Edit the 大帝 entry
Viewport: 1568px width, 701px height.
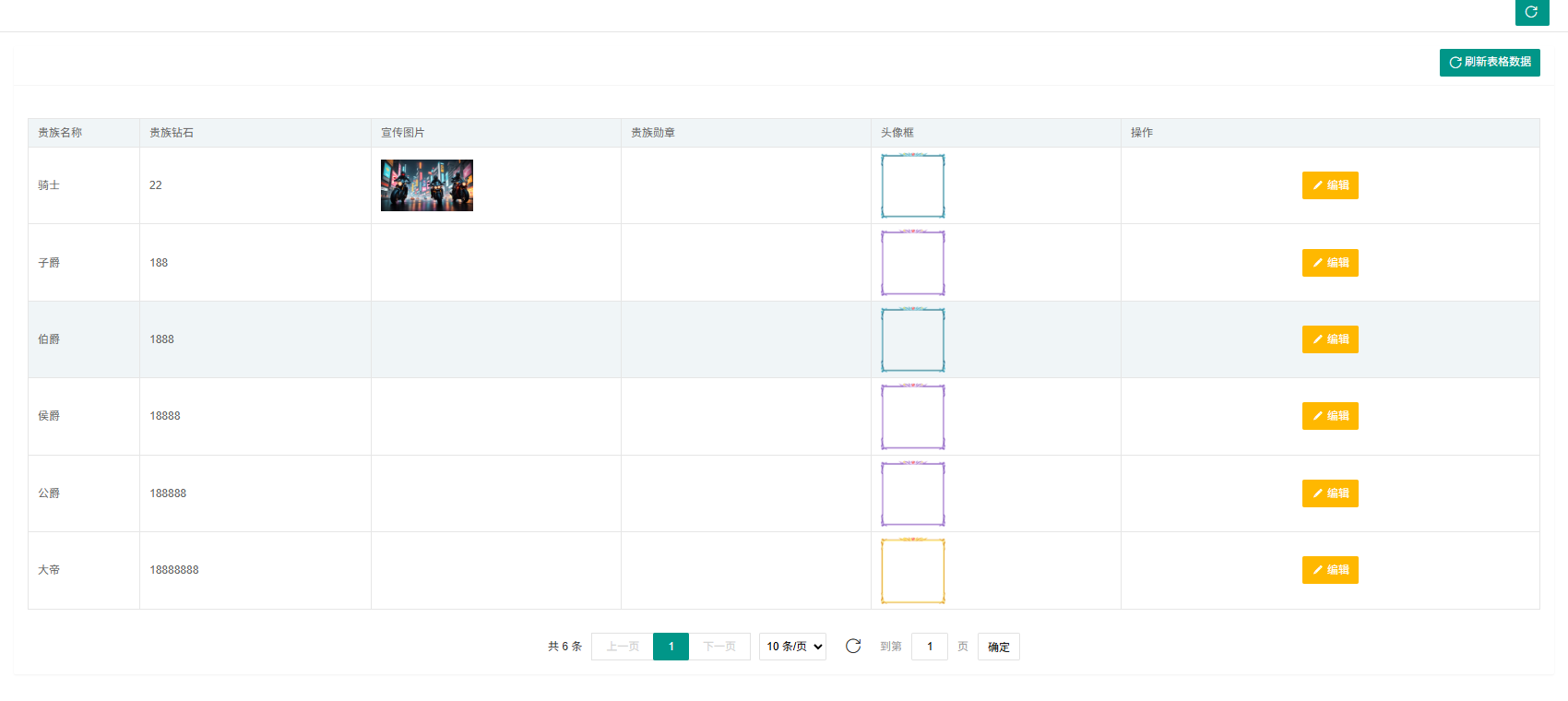1330,570
